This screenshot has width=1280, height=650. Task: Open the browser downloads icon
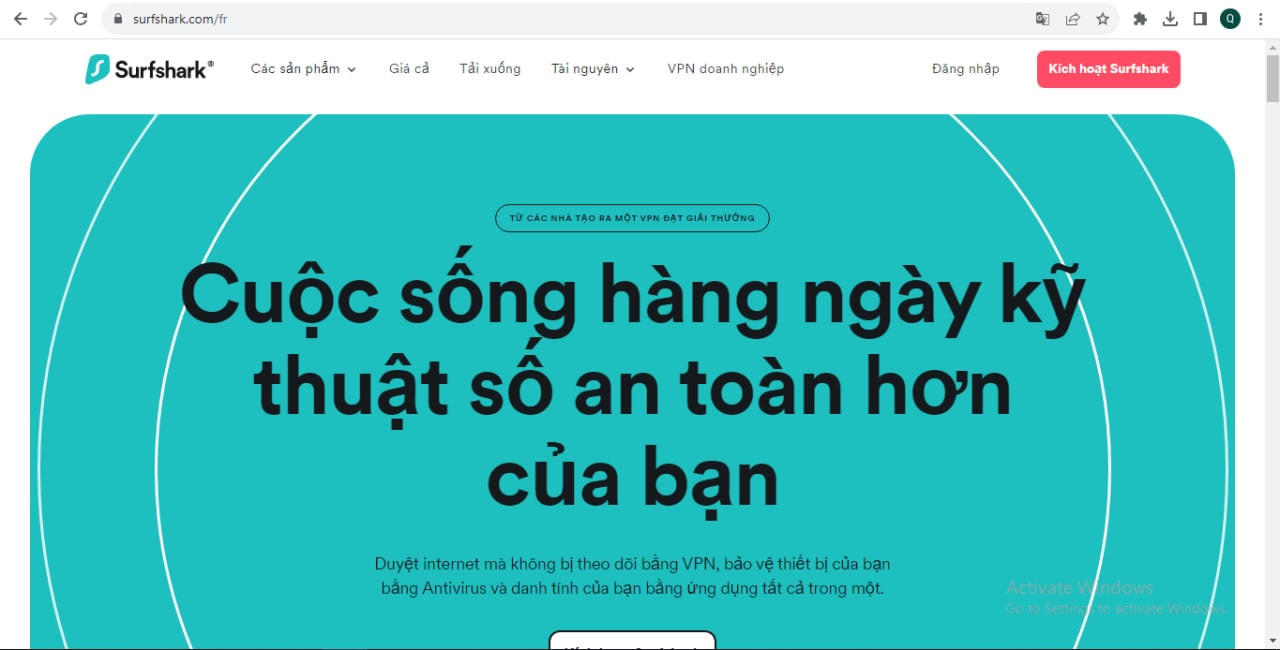pyautogui.click(x=1170, y=19)
